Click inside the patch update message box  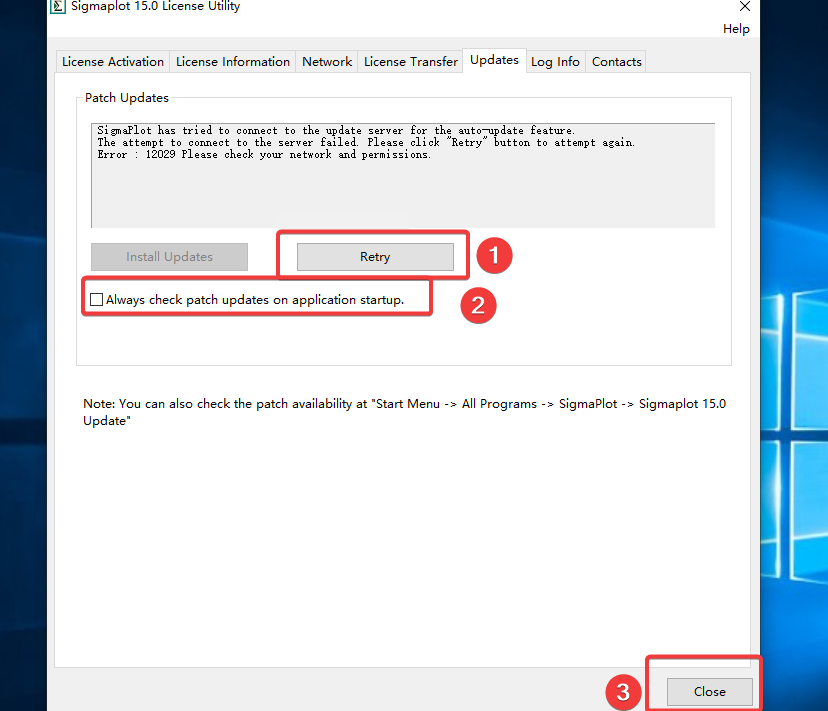(x=403, y=175)
